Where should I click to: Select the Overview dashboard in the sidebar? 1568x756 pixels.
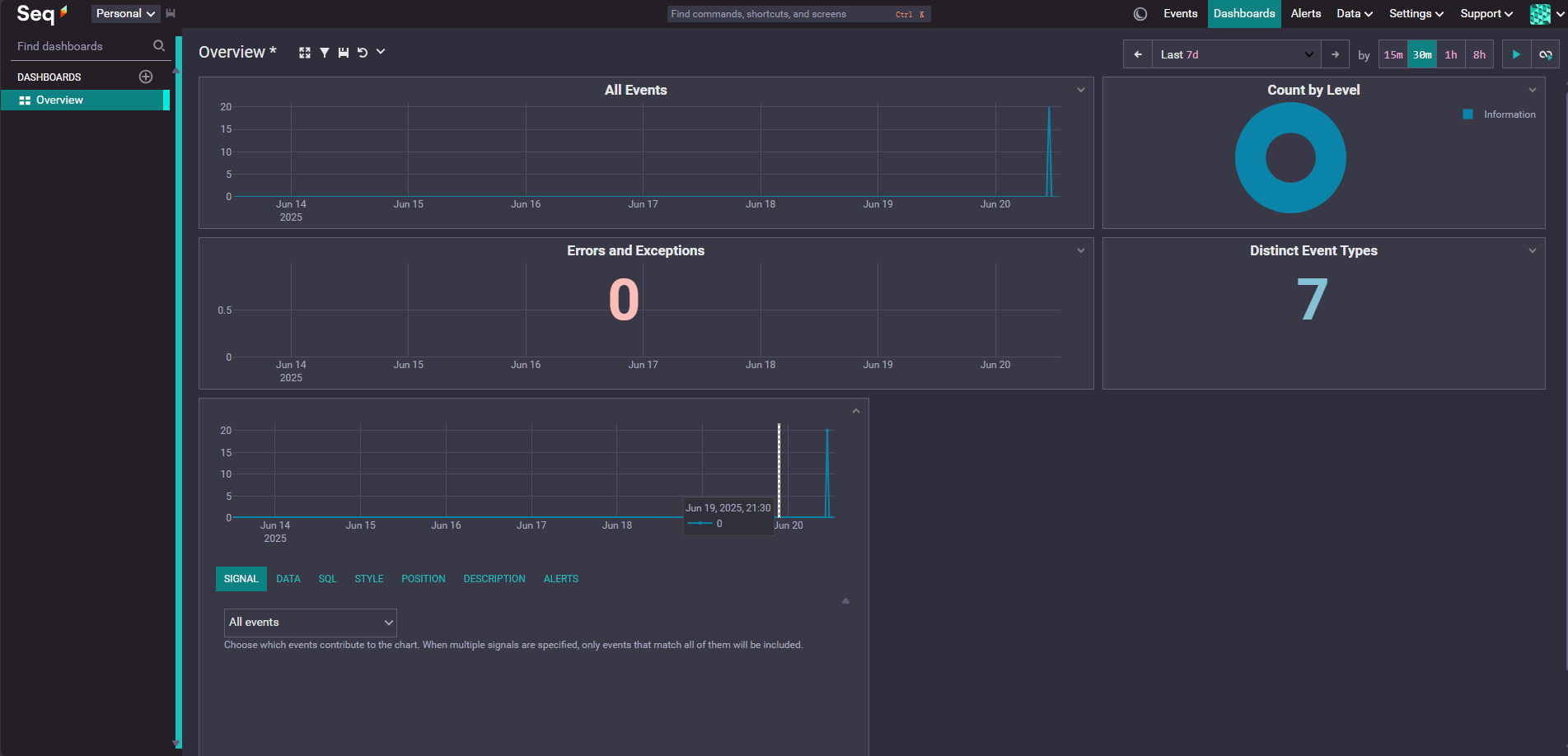click(x=85, y=100)
